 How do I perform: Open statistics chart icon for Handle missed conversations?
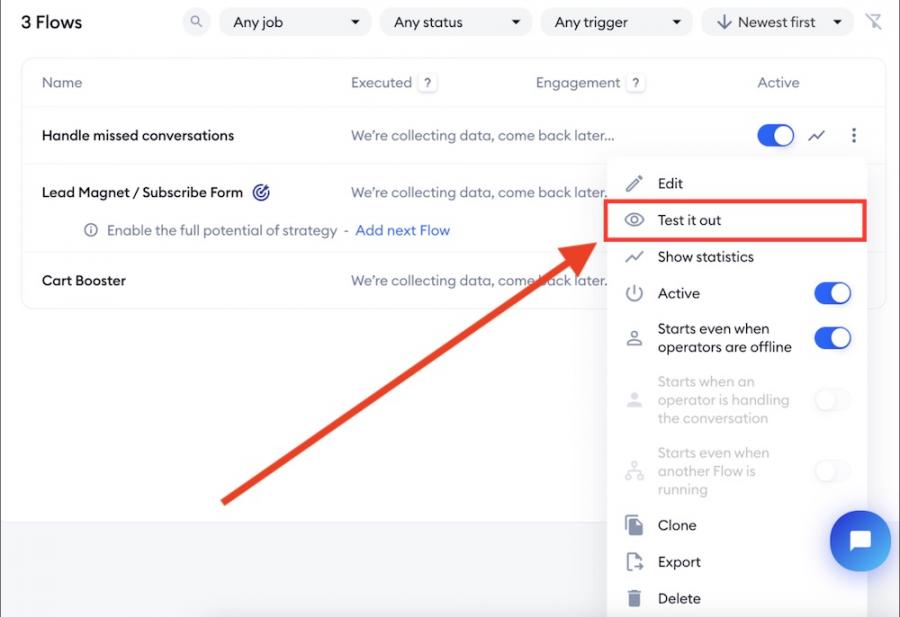(x=817, y=136)
